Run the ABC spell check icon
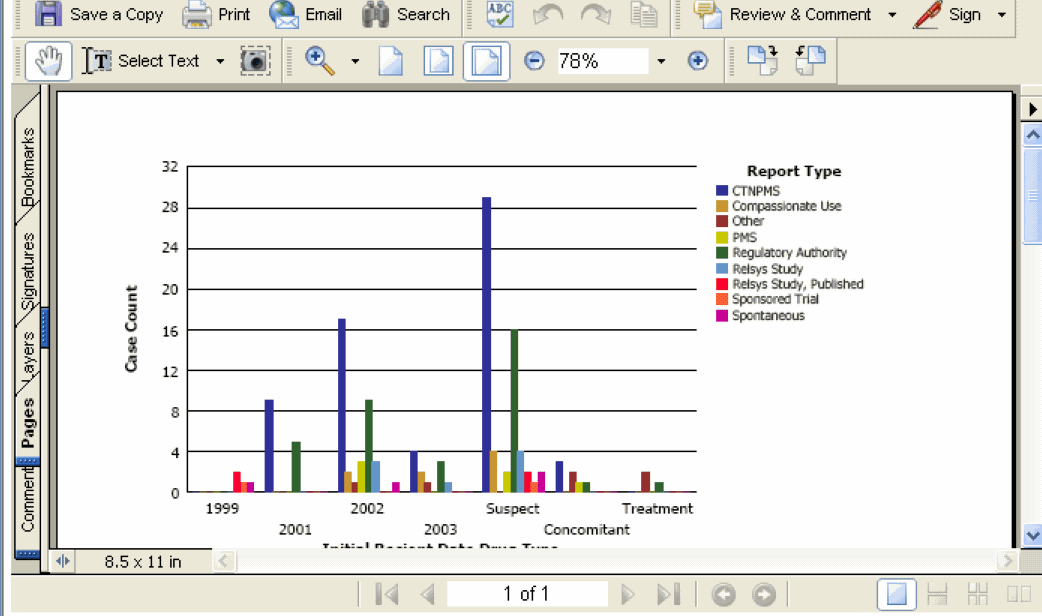 coord(500,14)
